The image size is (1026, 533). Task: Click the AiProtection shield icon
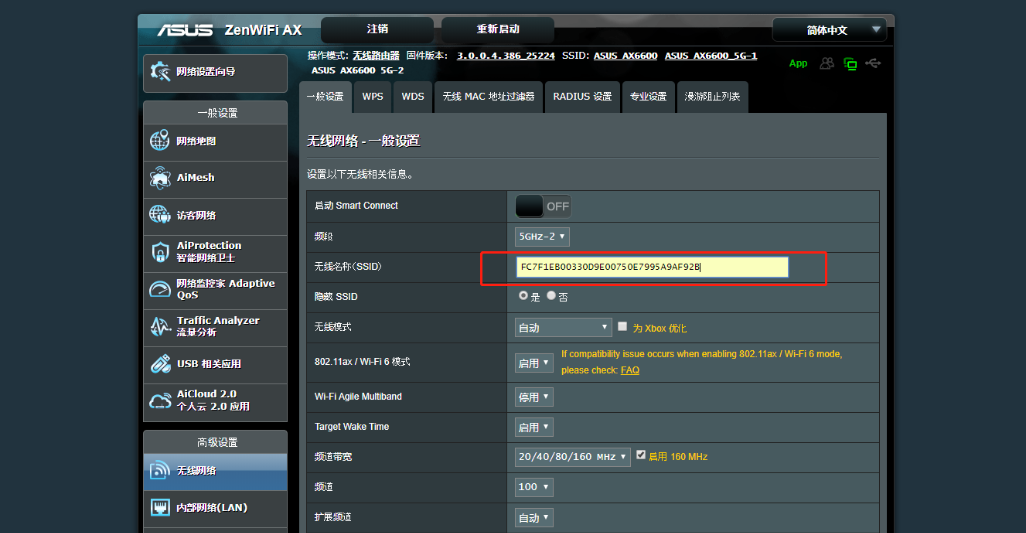(x=160, y=252)
